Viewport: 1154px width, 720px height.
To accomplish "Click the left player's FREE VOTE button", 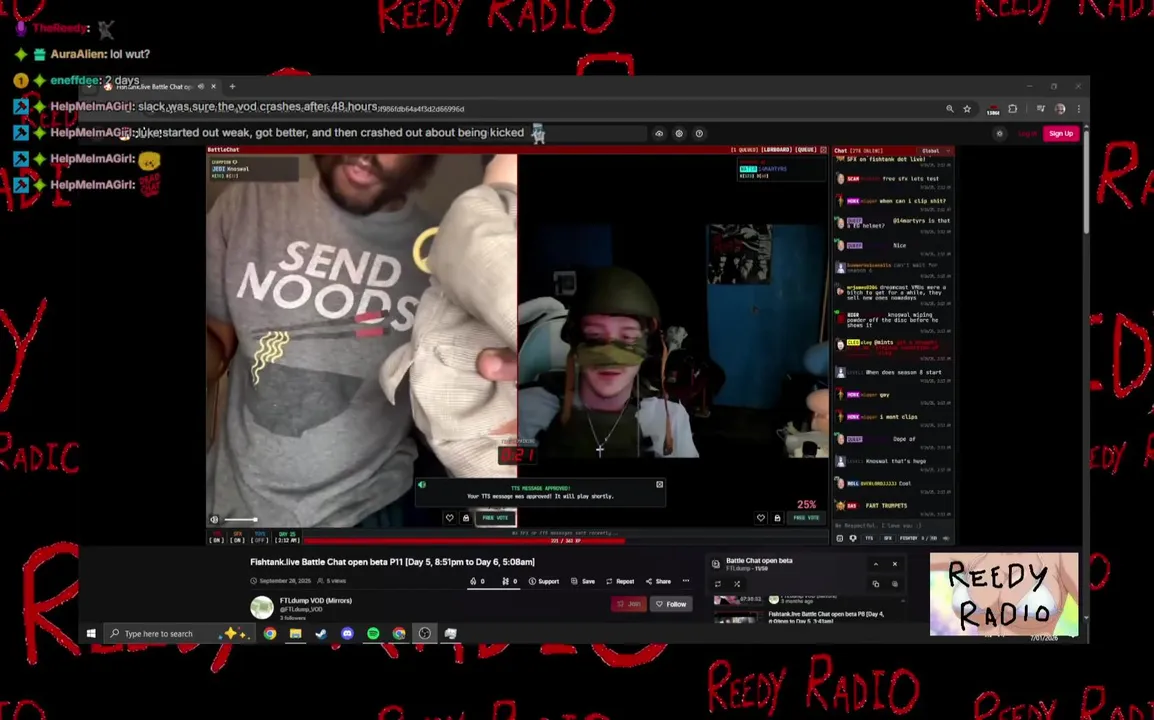I will tap(495, 518).
